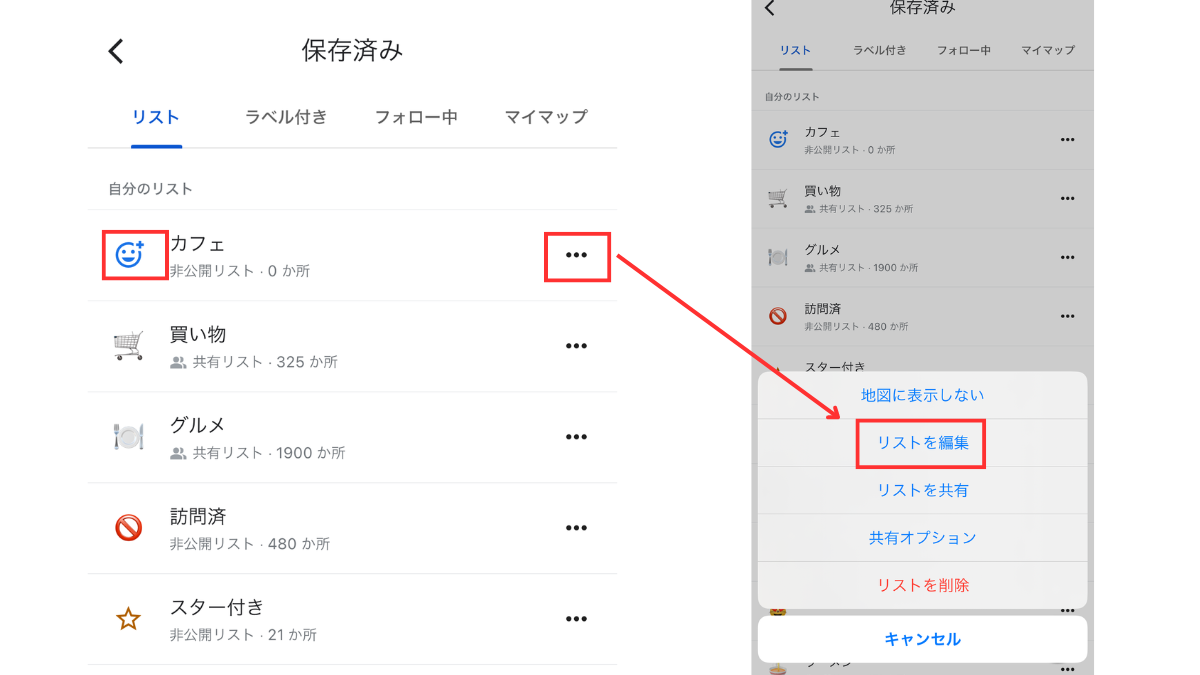Open the 買い物 list in left panel

352,346
